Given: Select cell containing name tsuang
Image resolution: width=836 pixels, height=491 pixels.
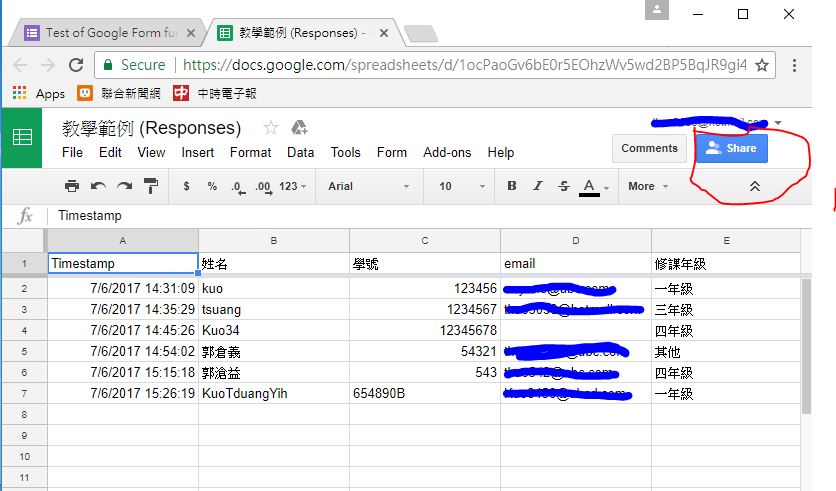Looking at the screenshot, I should 273,309.
